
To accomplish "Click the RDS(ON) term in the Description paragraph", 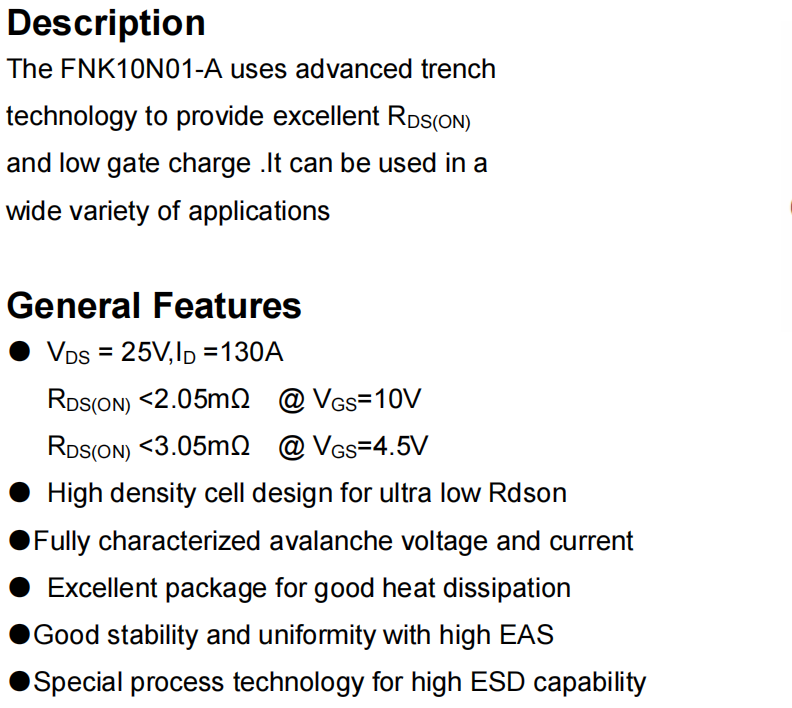I will tap(428, 119).
